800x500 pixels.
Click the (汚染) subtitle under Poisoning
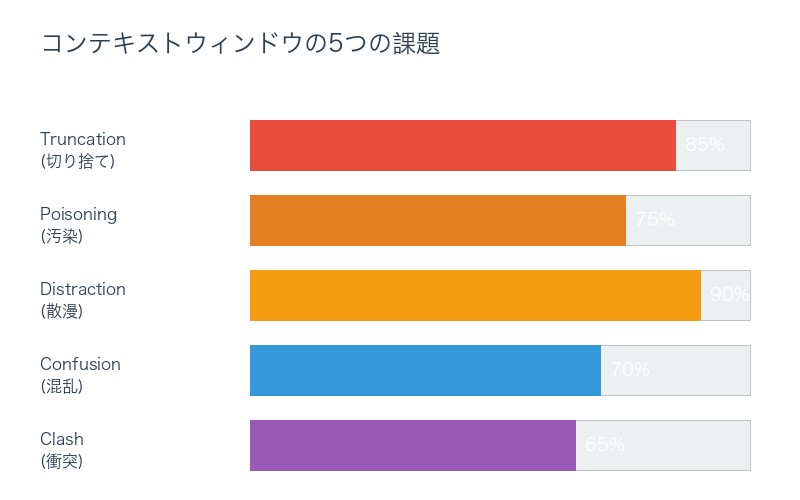click(x=62, y=236)
